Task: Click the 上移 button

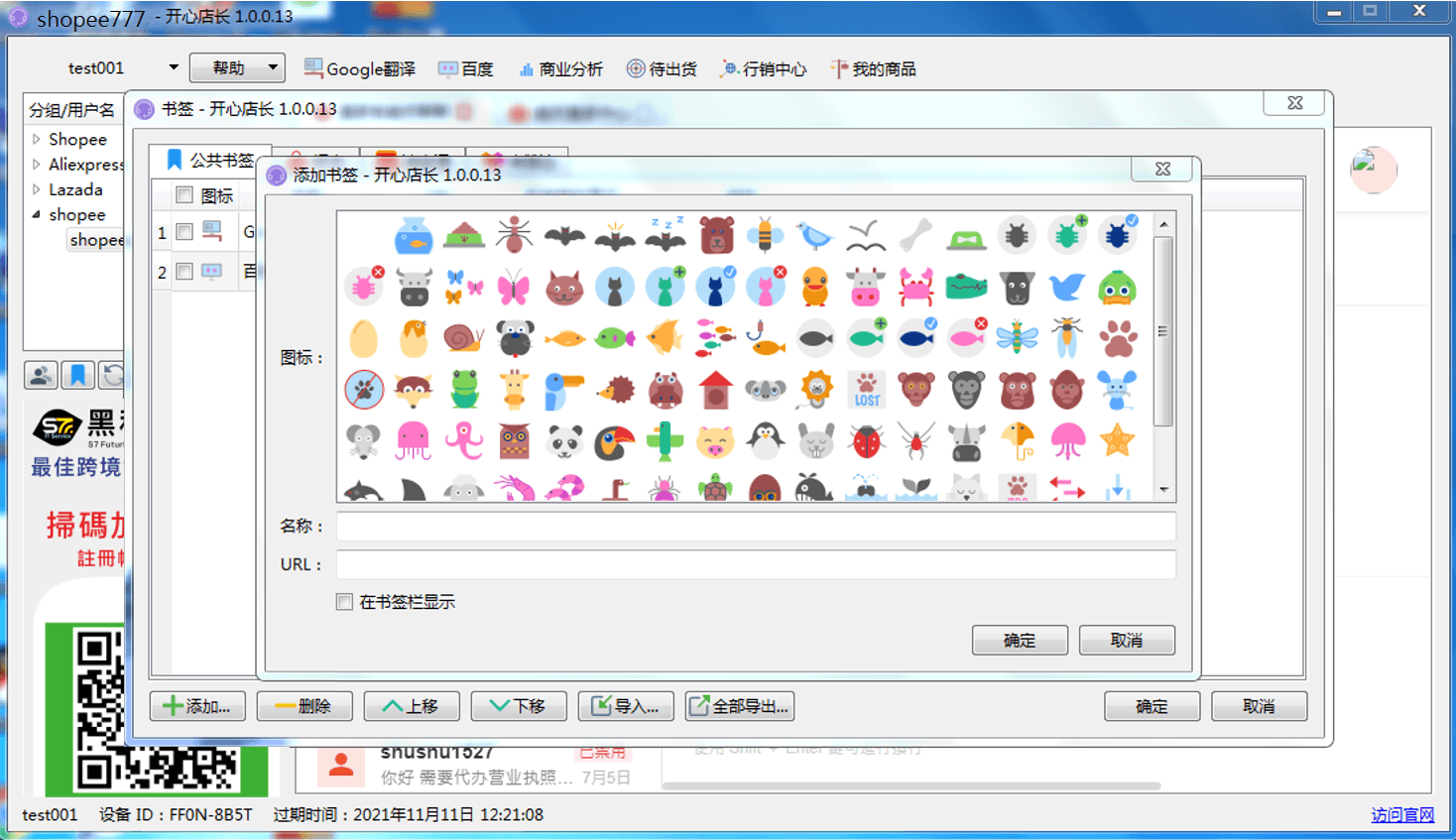Action: [412, 706]
